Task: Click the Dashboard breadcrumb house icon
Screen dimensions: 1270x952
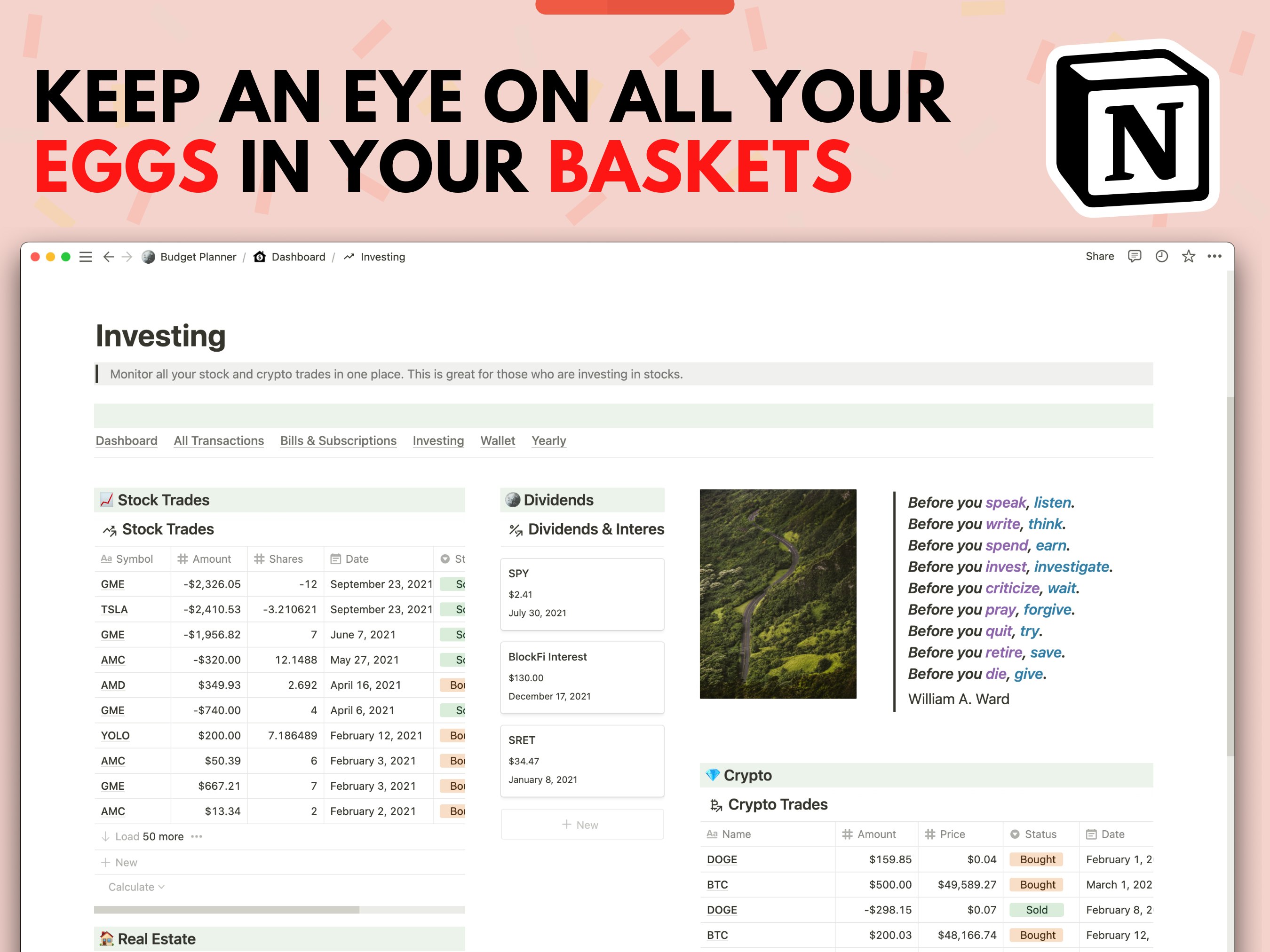Action: point(260,257)
